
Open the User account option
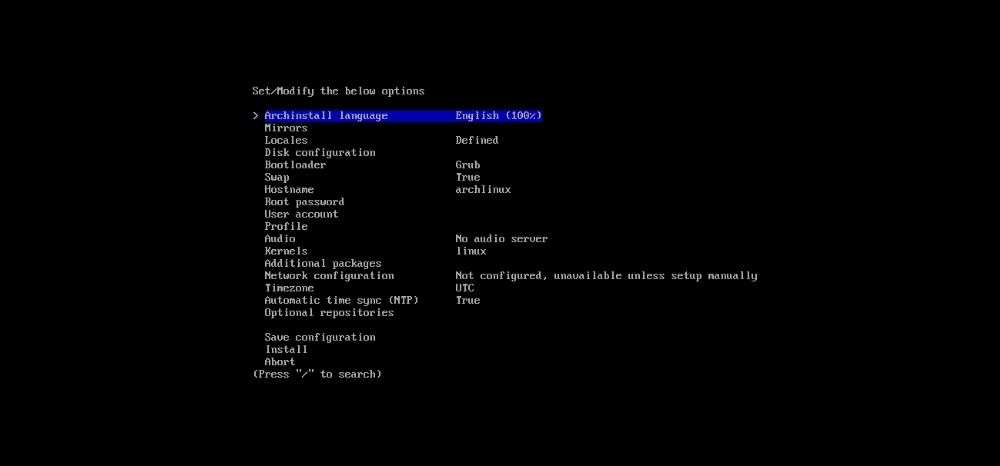[x=301, y=214]
